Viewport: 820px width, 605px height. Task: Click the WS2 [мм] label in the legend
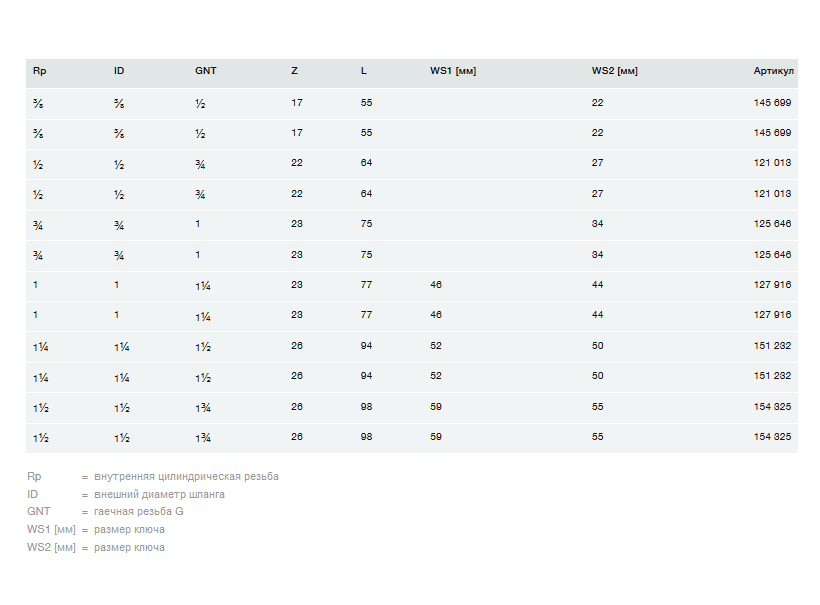[51, 547]
